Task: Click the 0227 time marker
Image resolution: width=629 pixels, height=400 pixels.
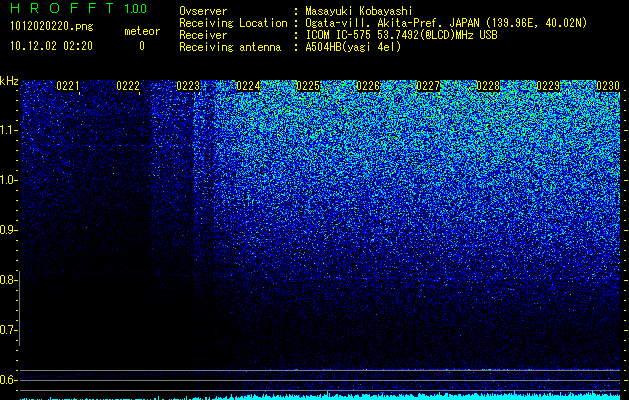Action: pyautogui.click(x=428, y=86)
